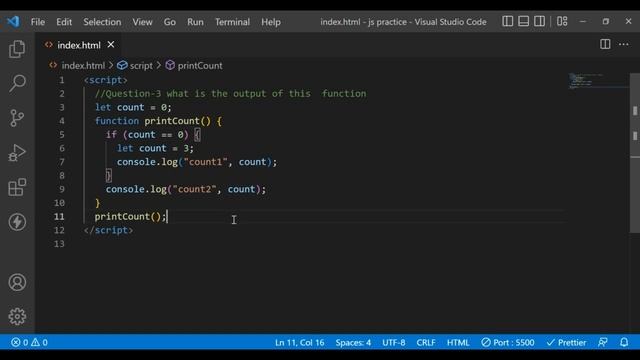Screen dimensions: 640x360
Task: Toggle the bottom panel layout icon
Action: click(523, 21)
